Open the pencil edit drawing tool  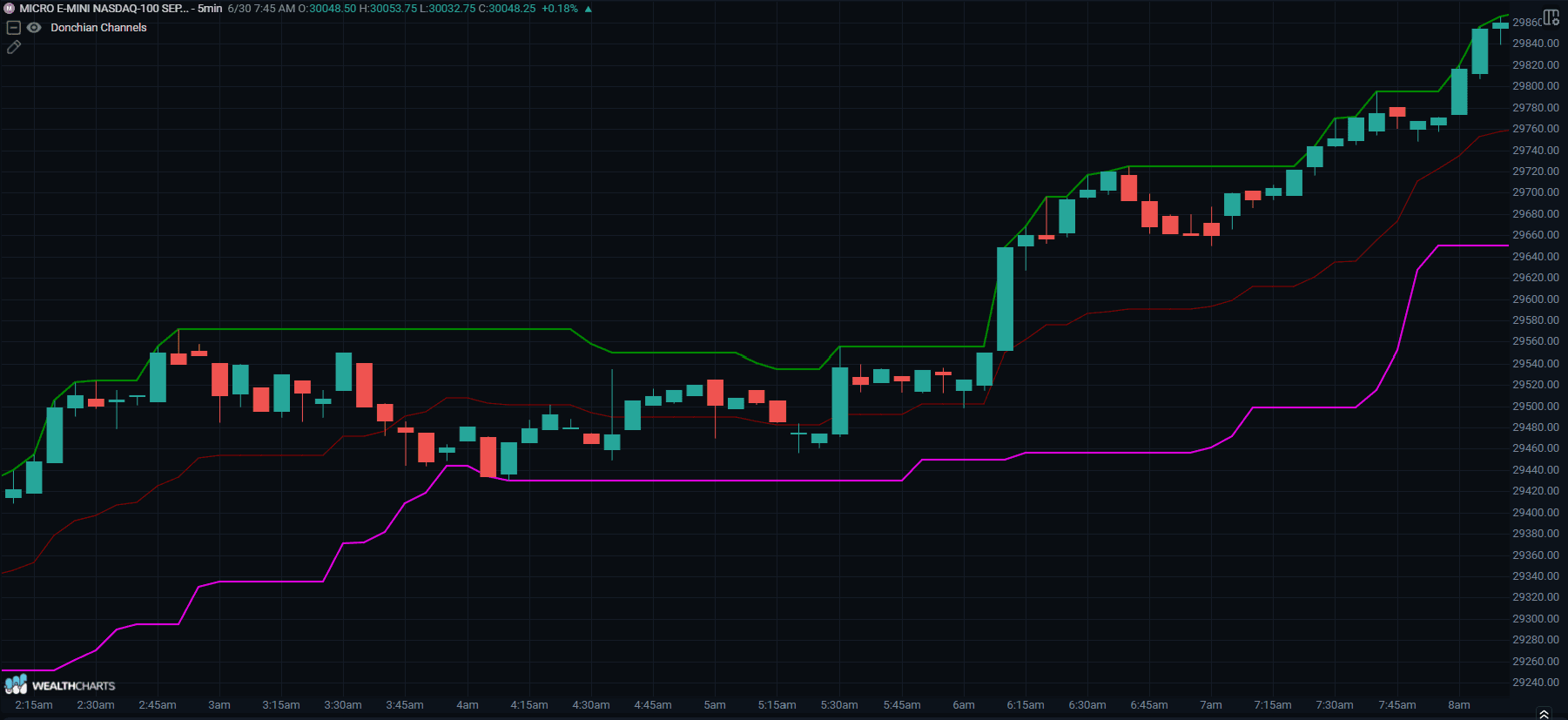(13, 47)
